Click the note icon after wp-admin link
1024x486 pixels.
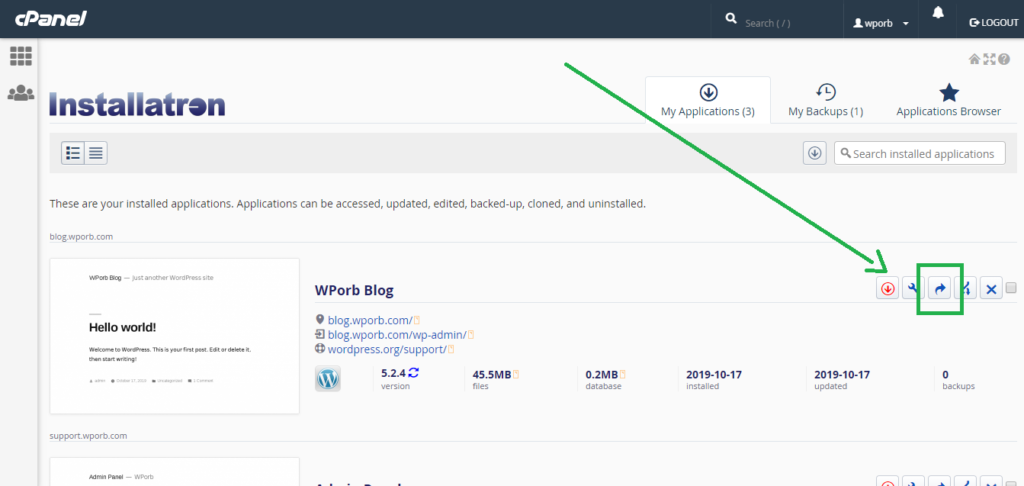471,335
